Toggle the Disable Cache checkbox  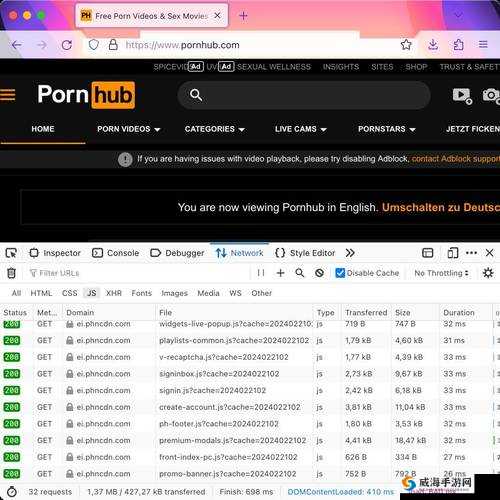pyautogui.click(x=340, y=273)
